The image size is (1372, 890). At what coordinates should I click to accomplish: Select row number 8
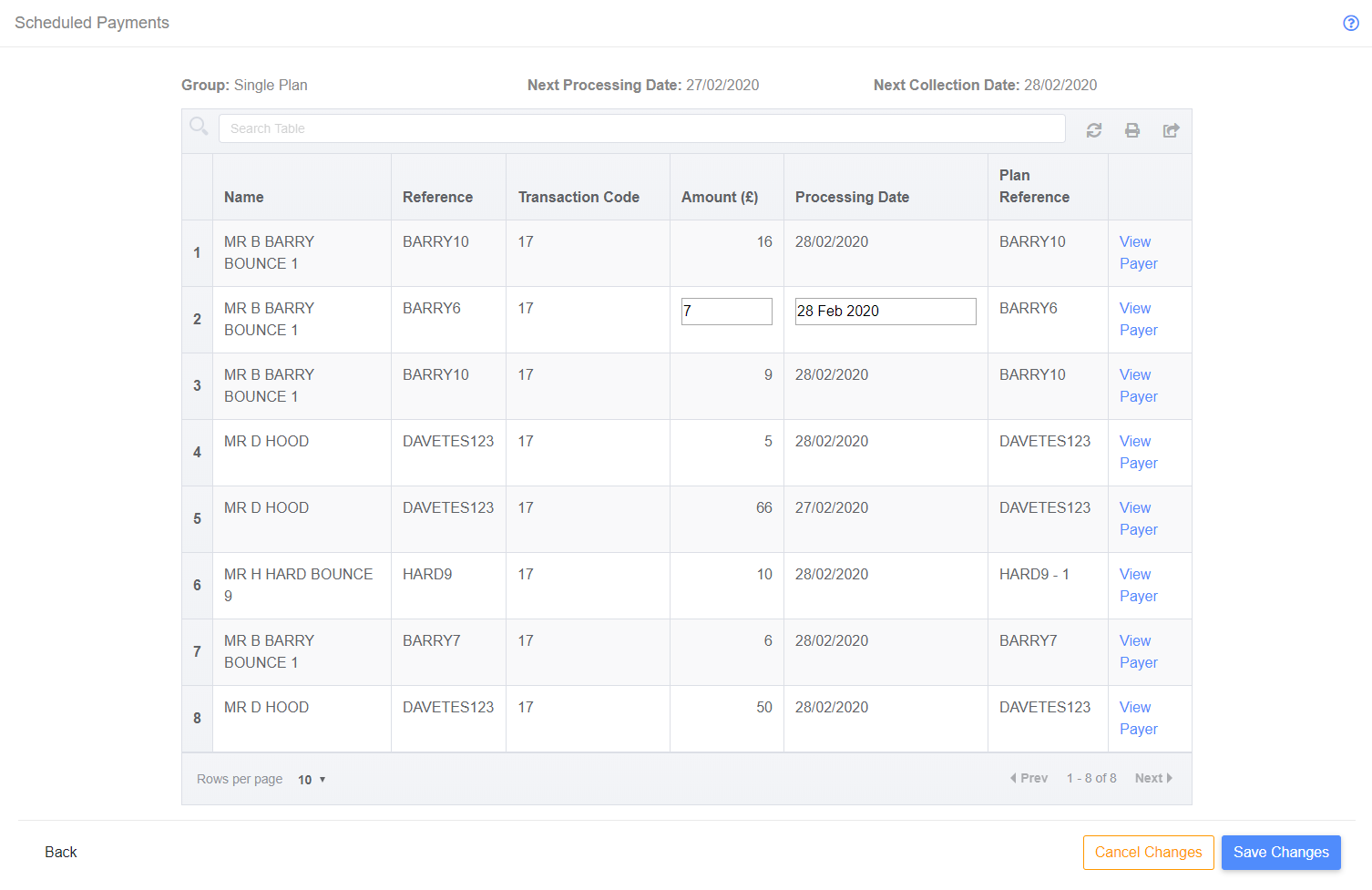click(197, 718)
